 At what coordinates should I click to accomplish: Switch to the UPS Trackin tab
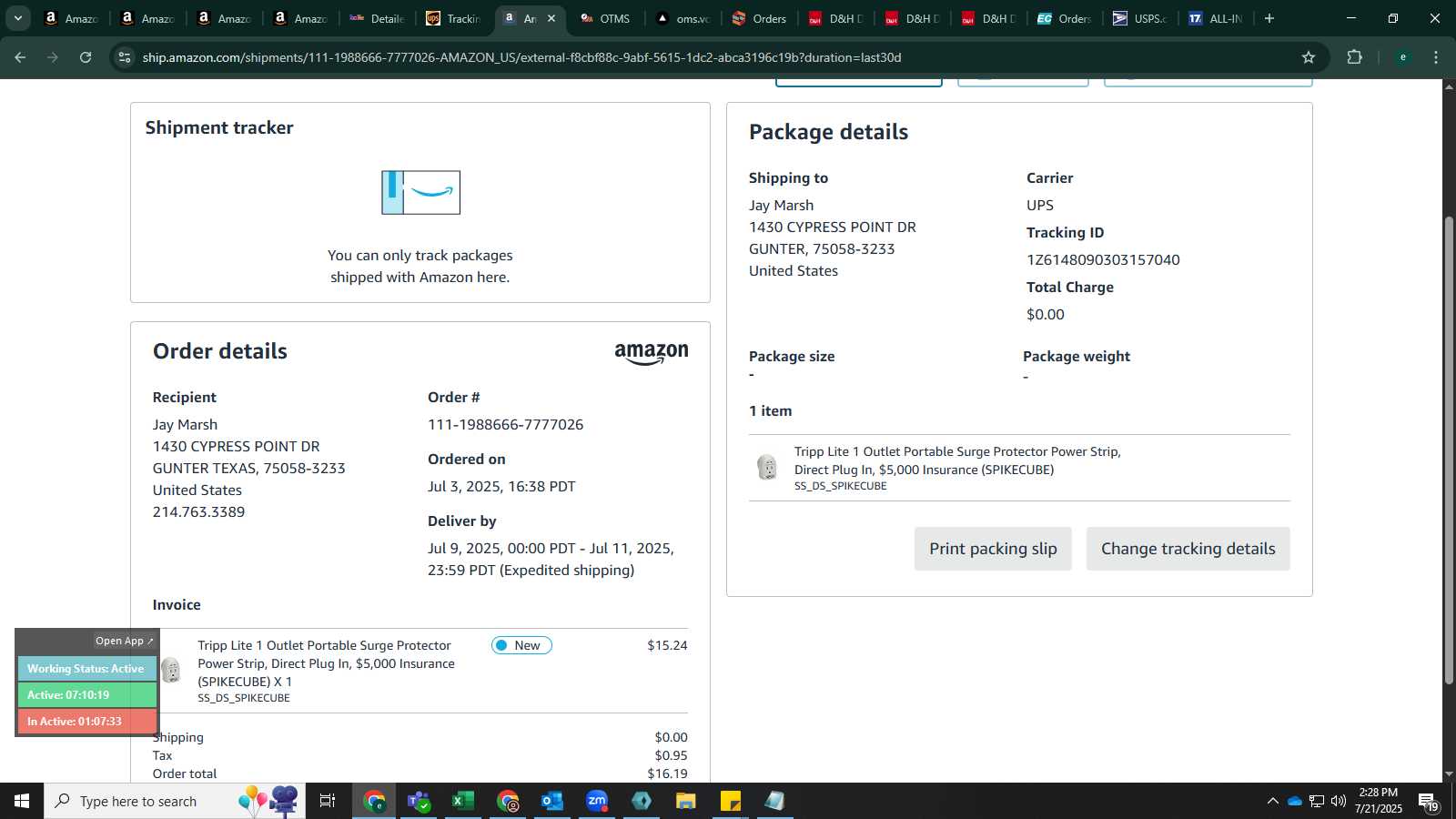coord(453,18)
